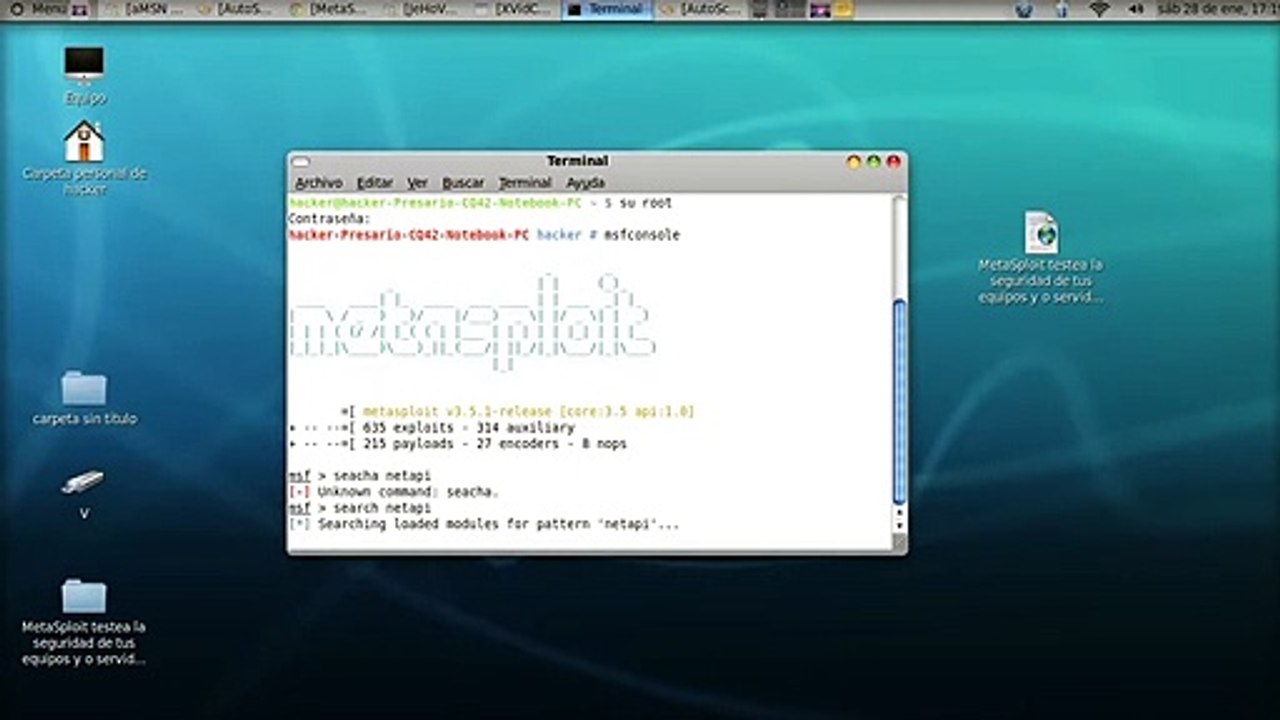Click the show desktop icon beside Menu
The width and height of the screenshot is (1280, 720).
[80, 9]
